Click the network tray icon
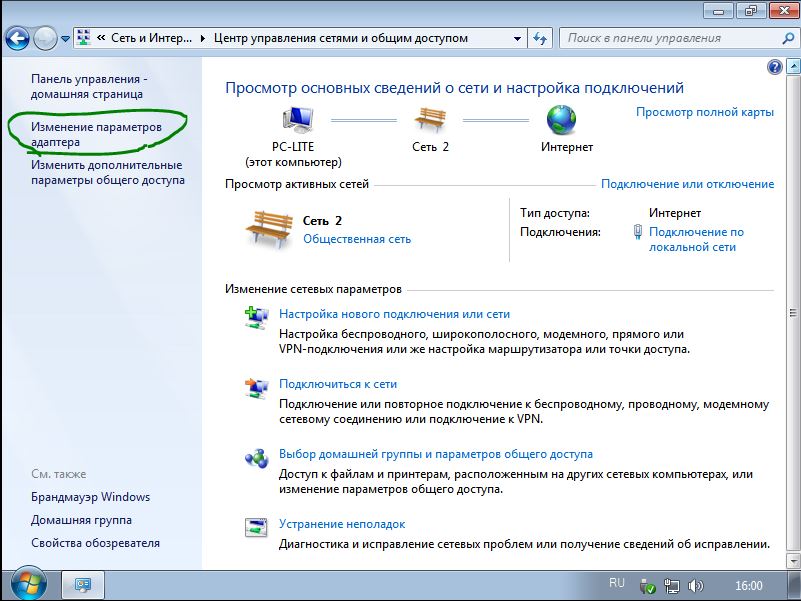Viewport: 801px width, 601px height. coord(671,586)
